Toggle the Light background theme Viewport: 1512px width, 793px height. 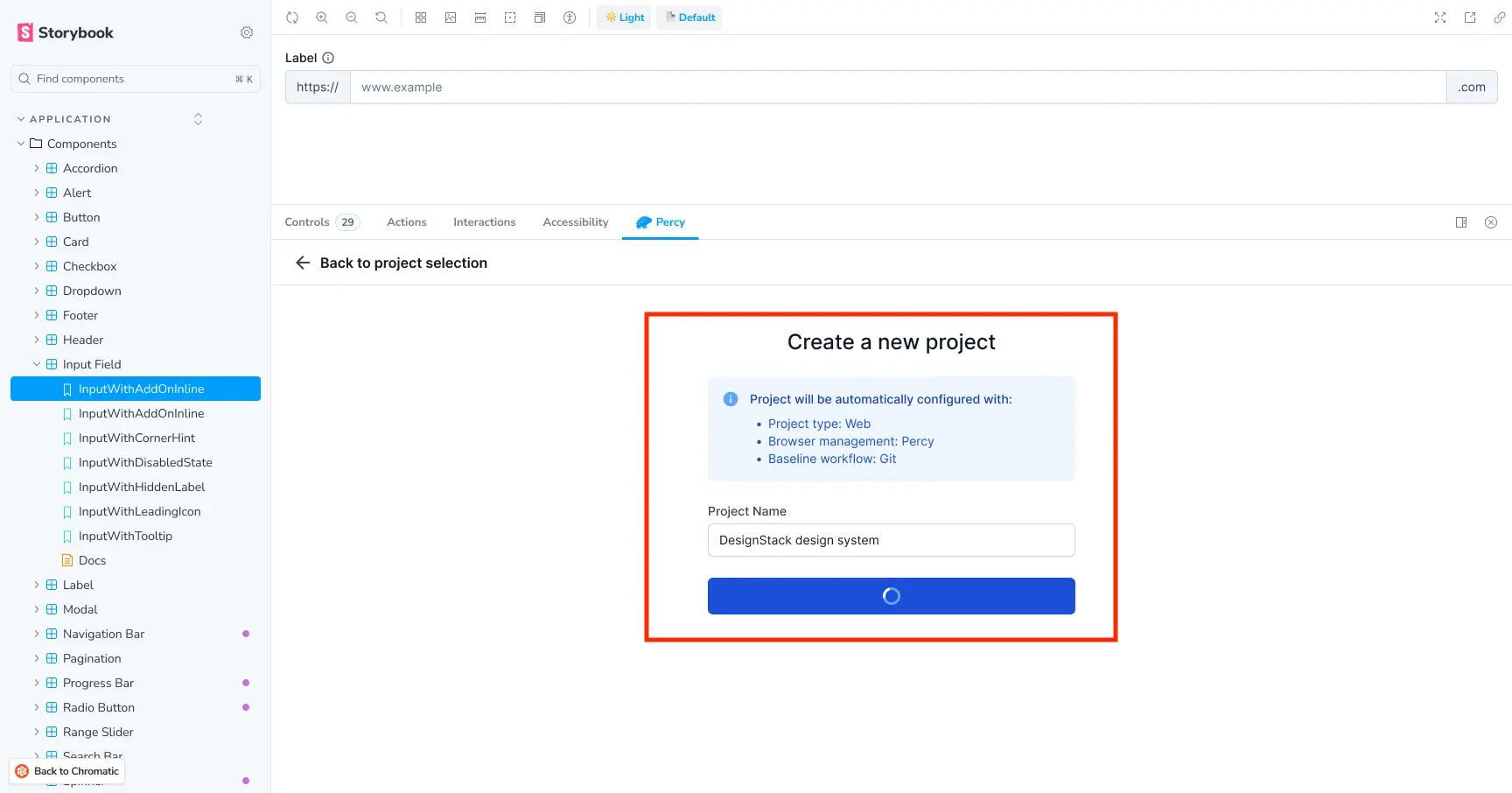click(x=624, y=17)
